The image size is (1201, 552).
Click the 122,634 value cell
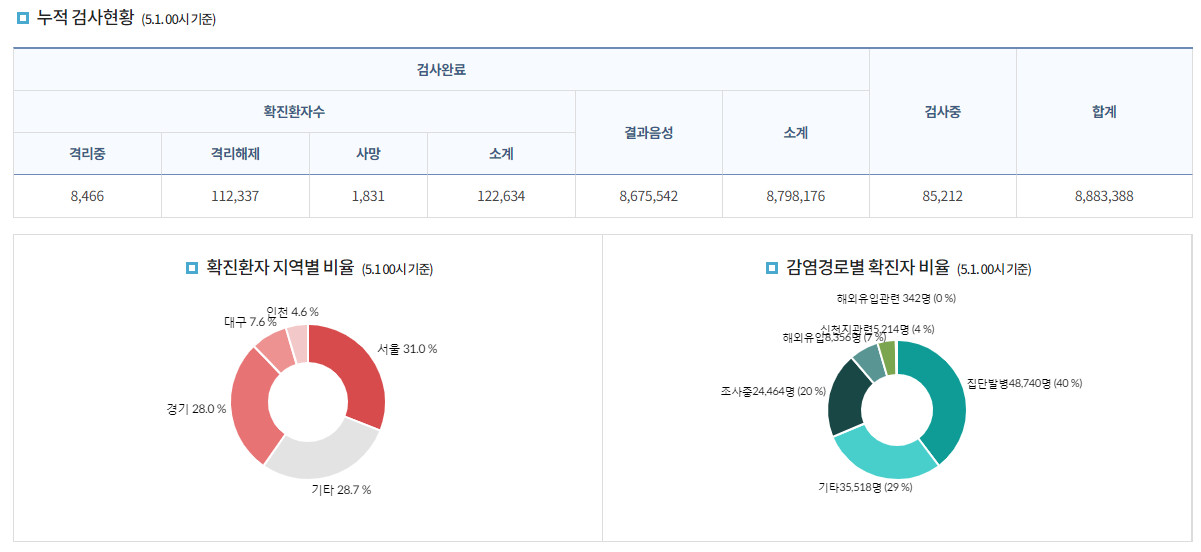click(501, 196)
